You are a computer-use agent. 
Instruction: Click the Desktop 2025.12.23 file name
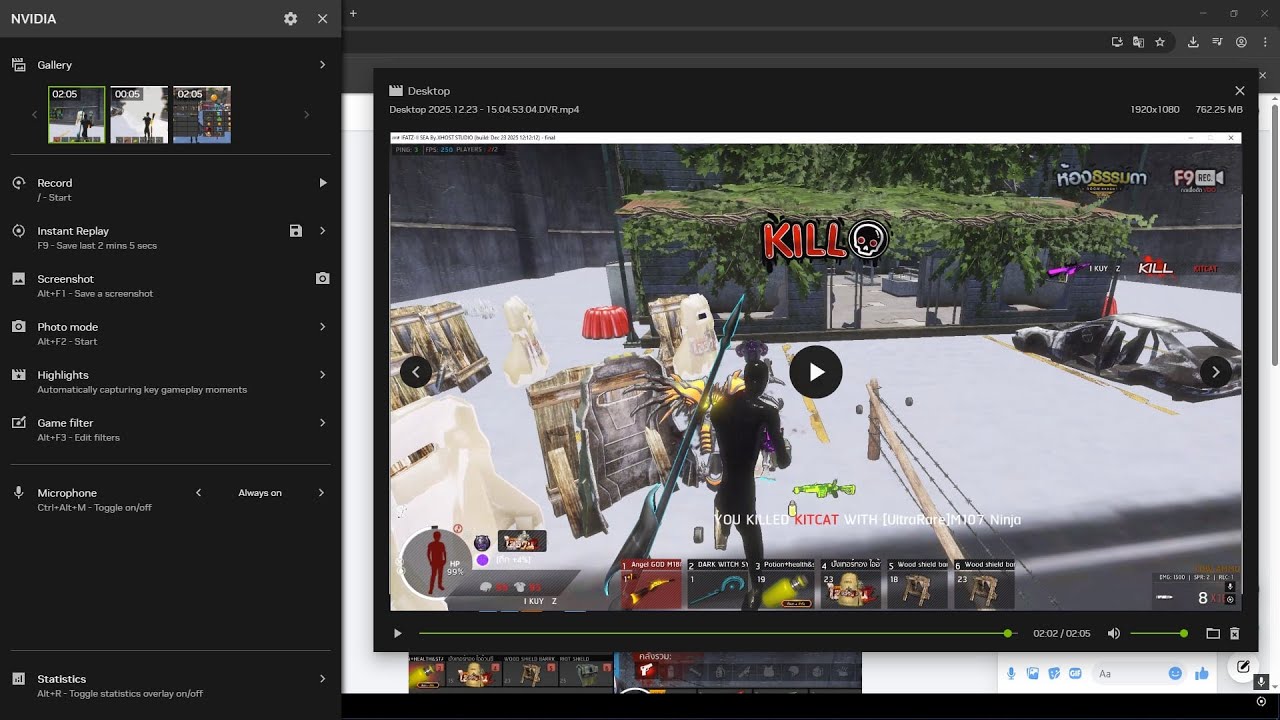[x=484, y=110]
